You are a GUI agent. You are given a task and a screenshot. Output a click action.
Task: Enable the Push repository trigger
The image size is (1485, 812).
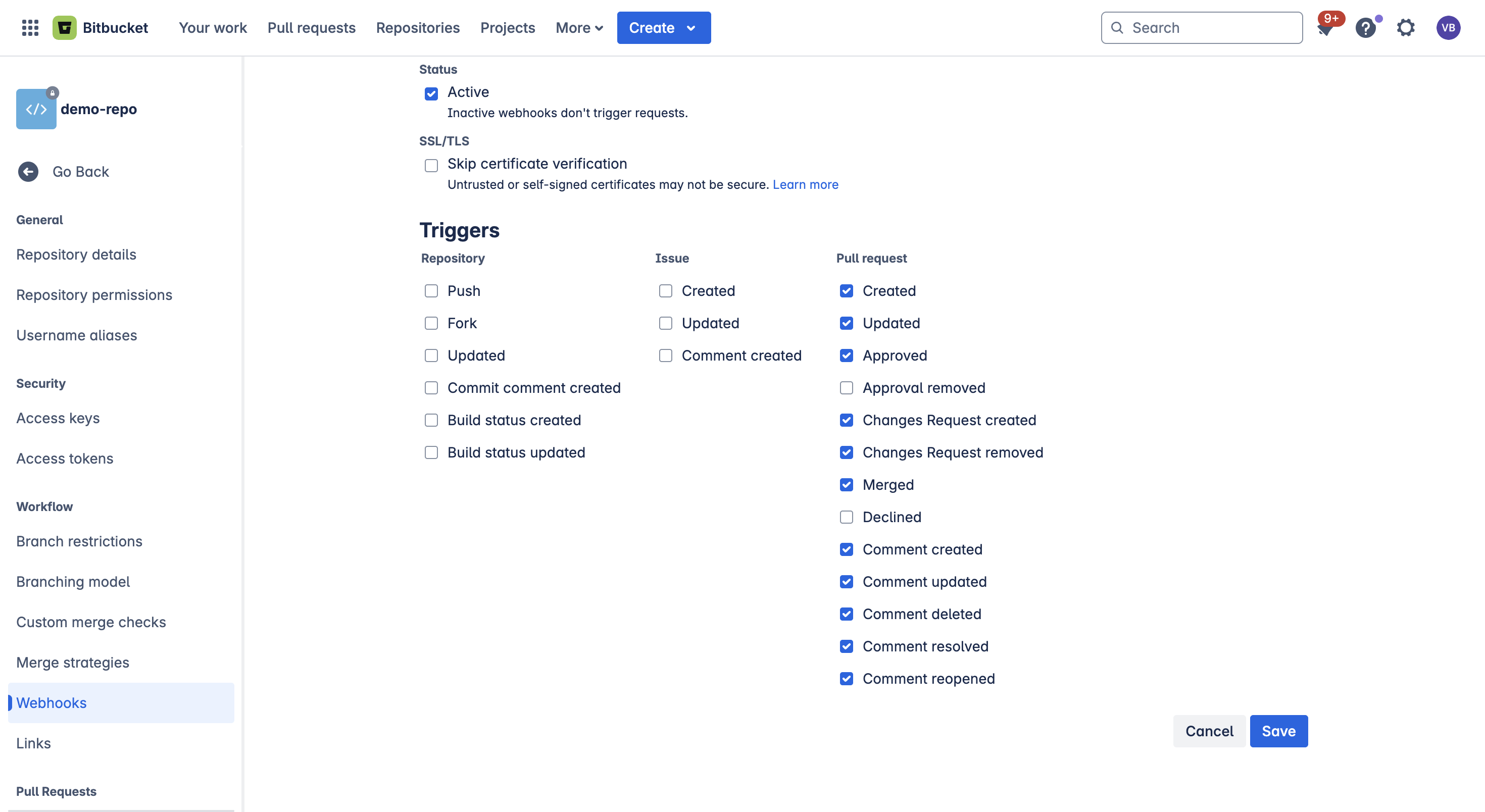431,291
